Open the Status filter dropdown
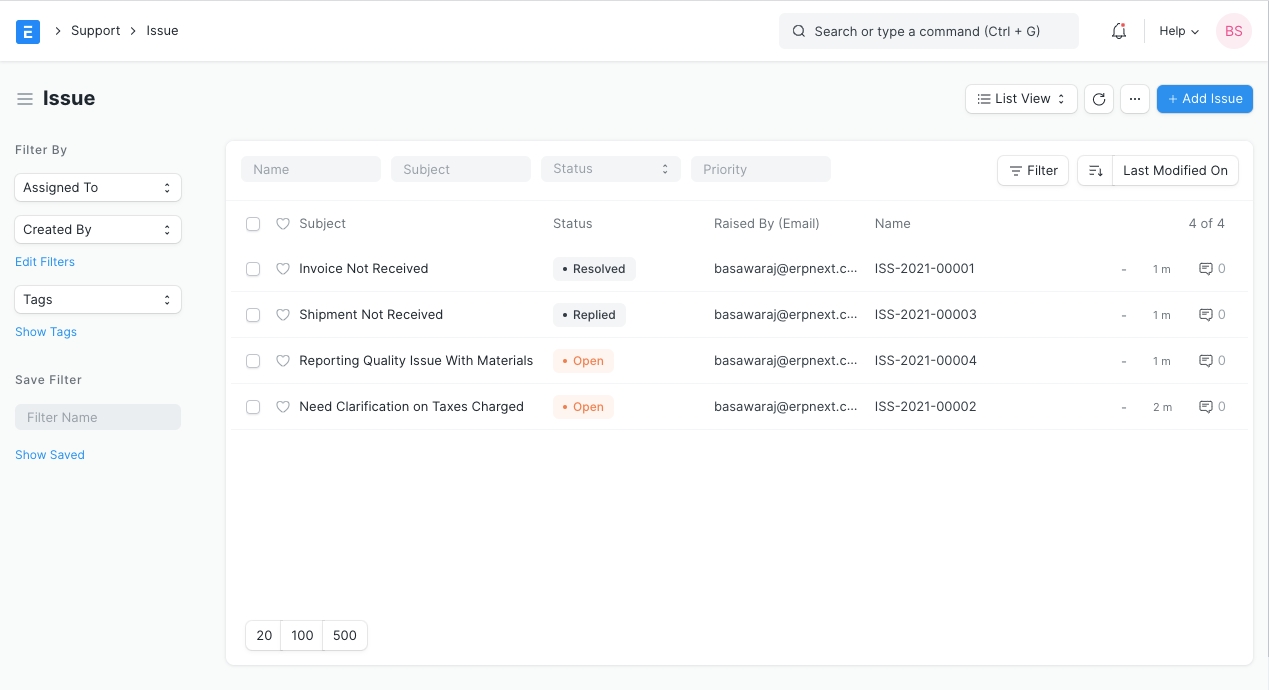 point(610,169)
